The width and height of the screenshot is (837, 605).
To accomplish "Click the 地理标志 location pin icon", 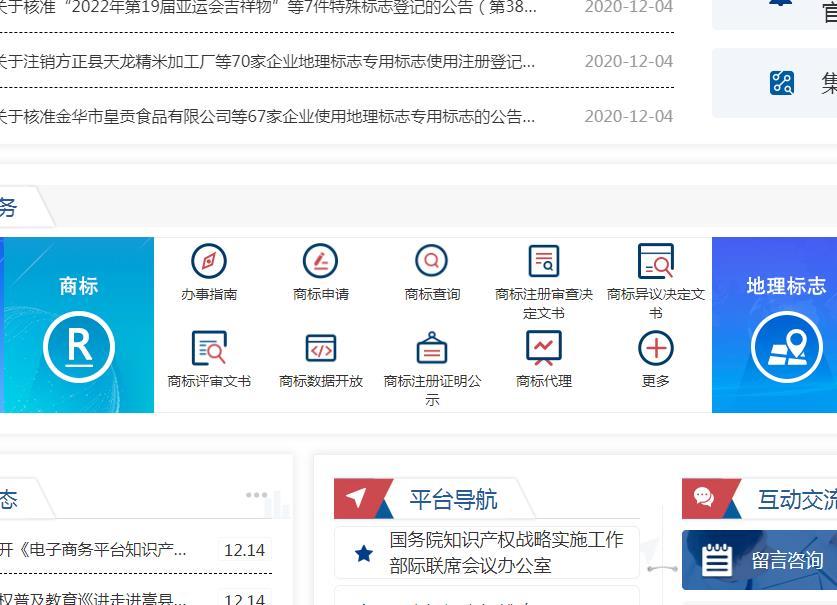I will coord(787,348).
